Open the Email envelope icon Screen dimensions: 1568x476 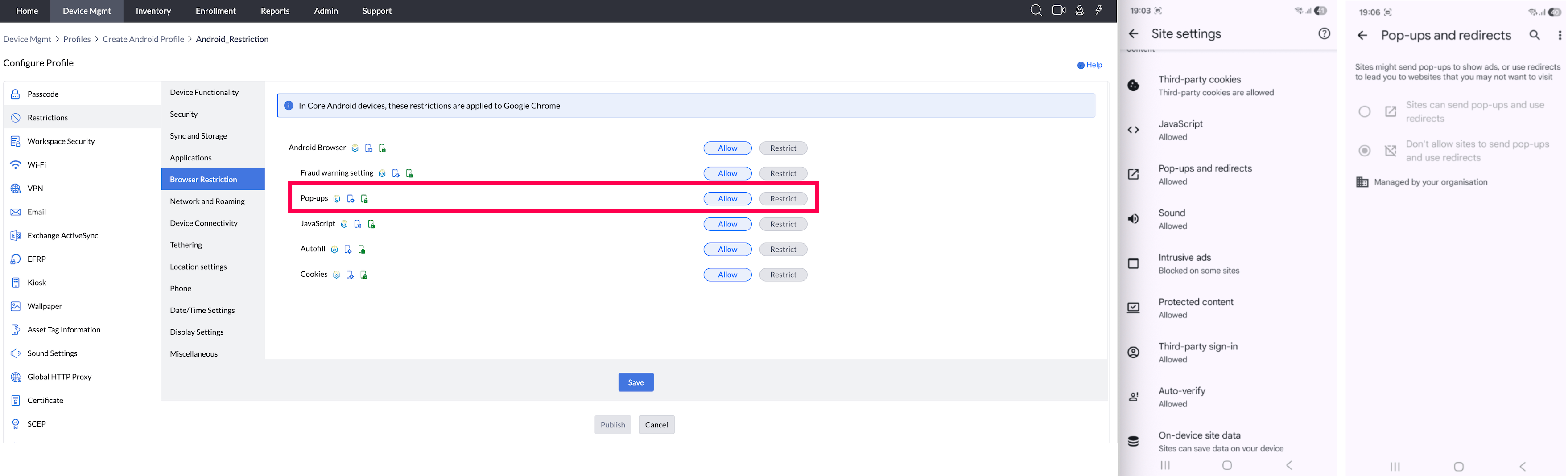16,212
